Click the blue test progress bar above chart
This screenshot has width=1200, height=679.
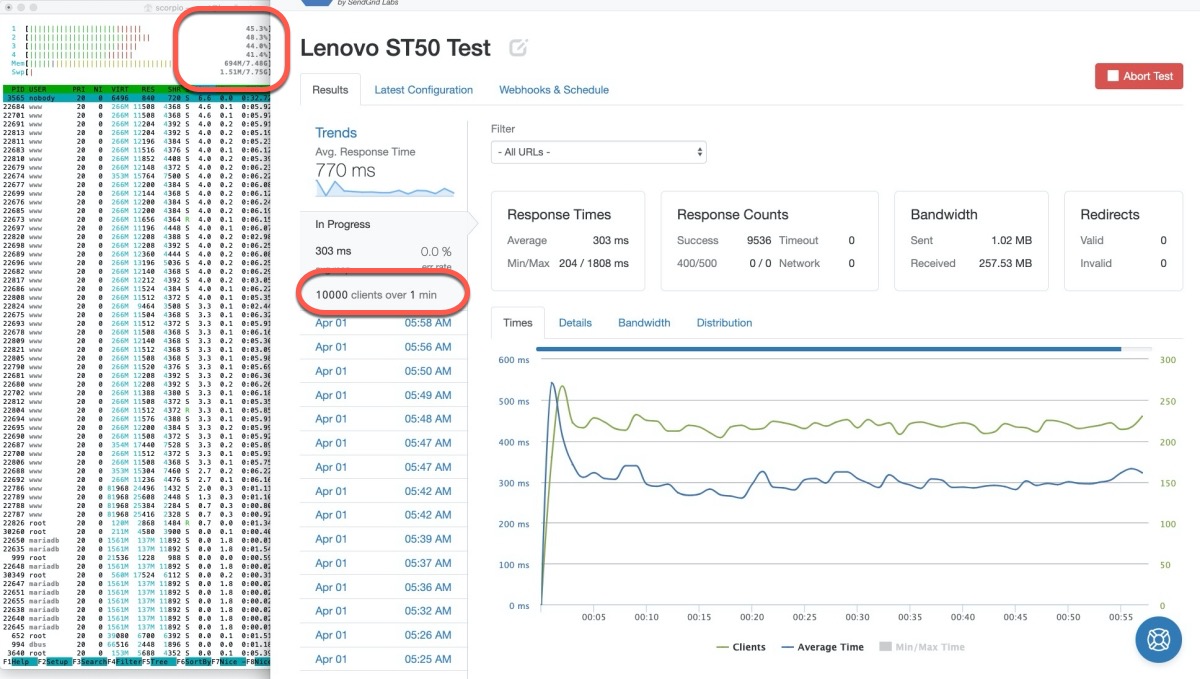pyautogui.click(x=828, y=349)
